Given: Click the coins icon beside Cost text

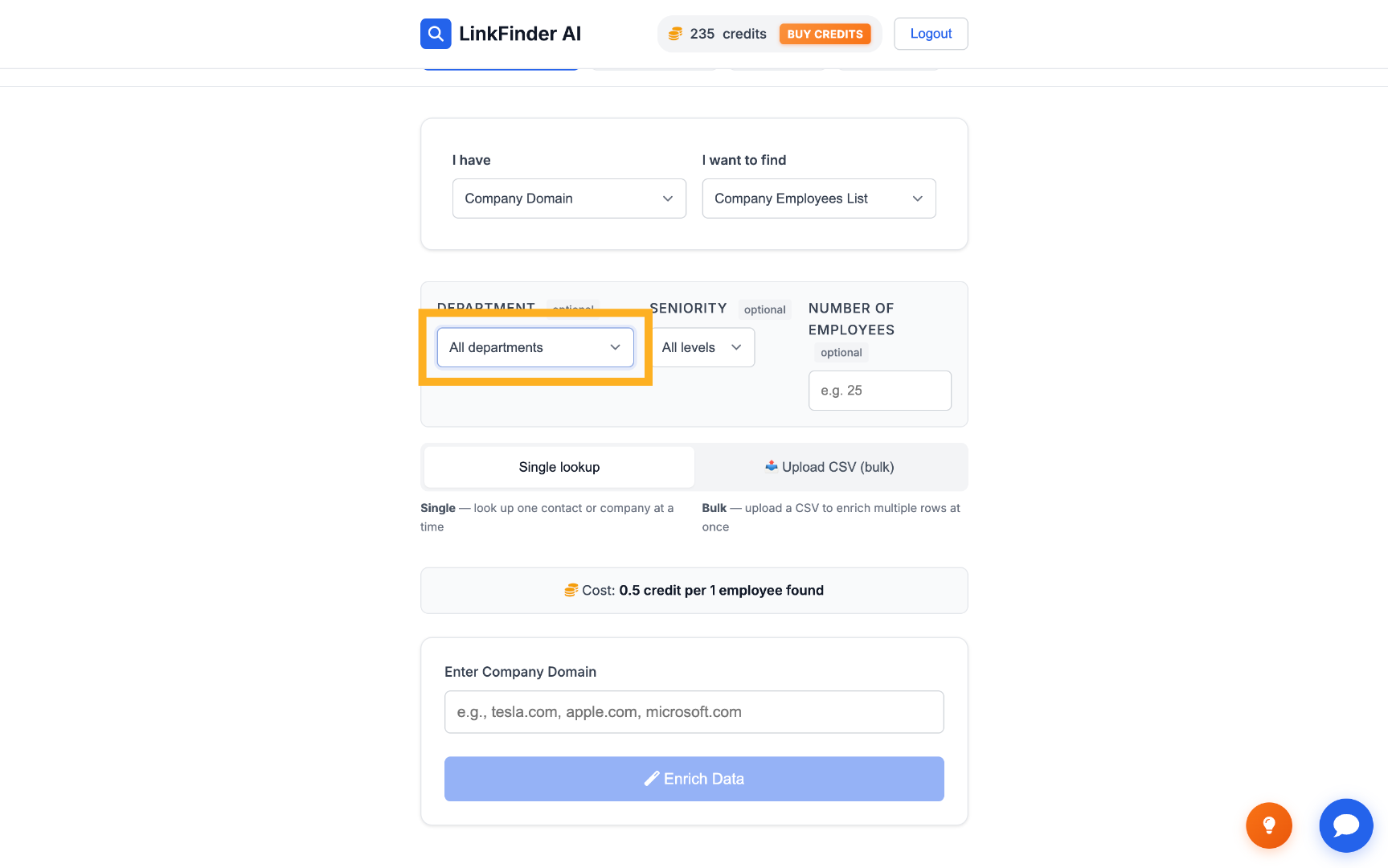Looking at the screenshot, I should tap(571, 591).
